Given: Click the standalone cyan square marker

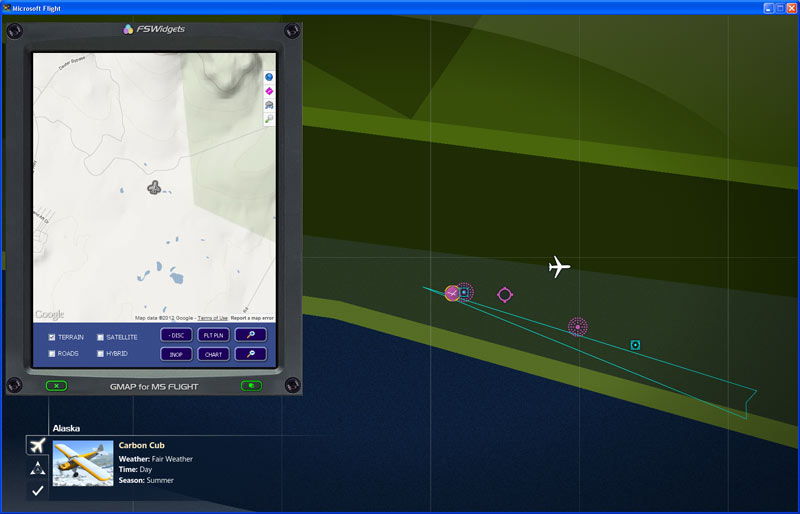Looking at the screenshot, I should pos(635,345).
